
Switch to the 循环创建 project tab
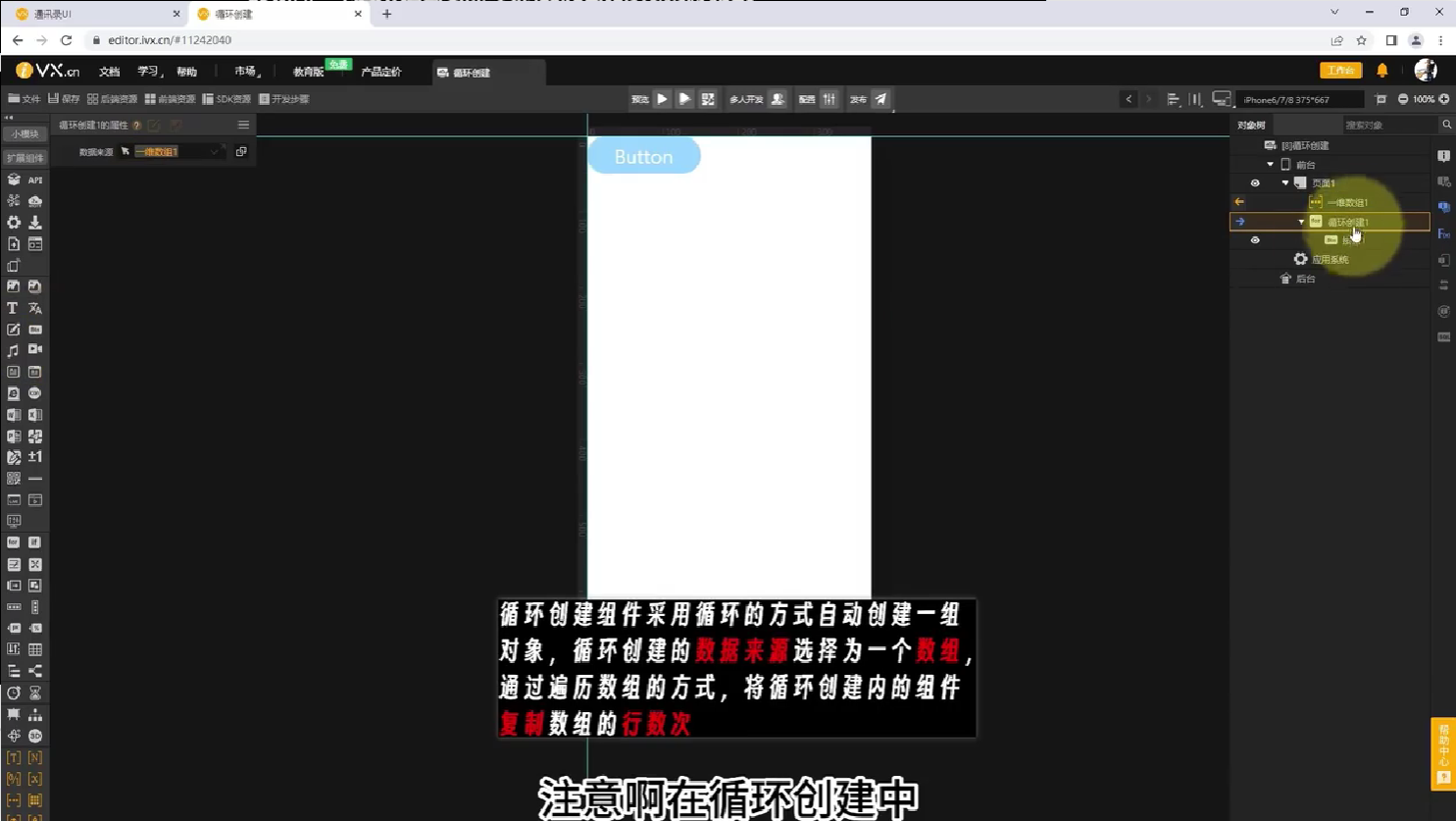point(487,73)
